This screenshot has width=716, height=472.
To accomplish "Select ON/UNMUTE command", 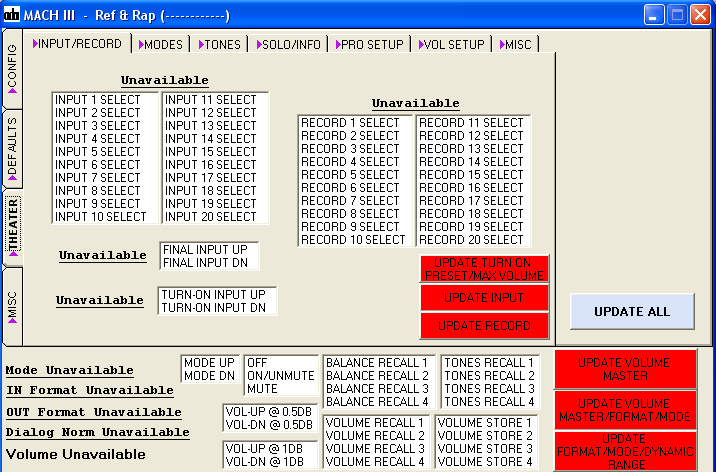I will [280, 376].
